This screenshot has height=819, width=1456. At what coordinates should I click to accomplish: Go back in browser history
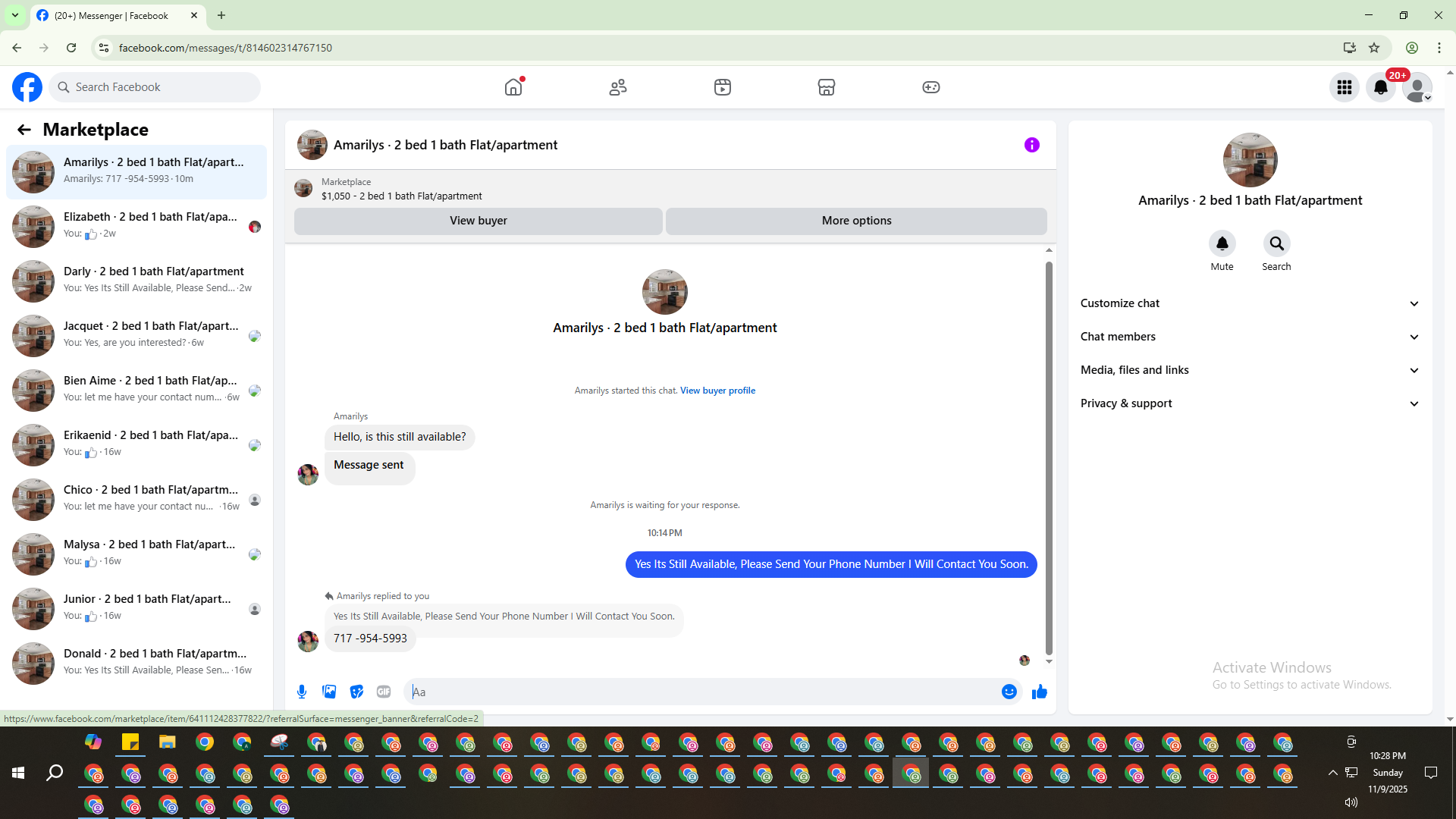(17, 48)
